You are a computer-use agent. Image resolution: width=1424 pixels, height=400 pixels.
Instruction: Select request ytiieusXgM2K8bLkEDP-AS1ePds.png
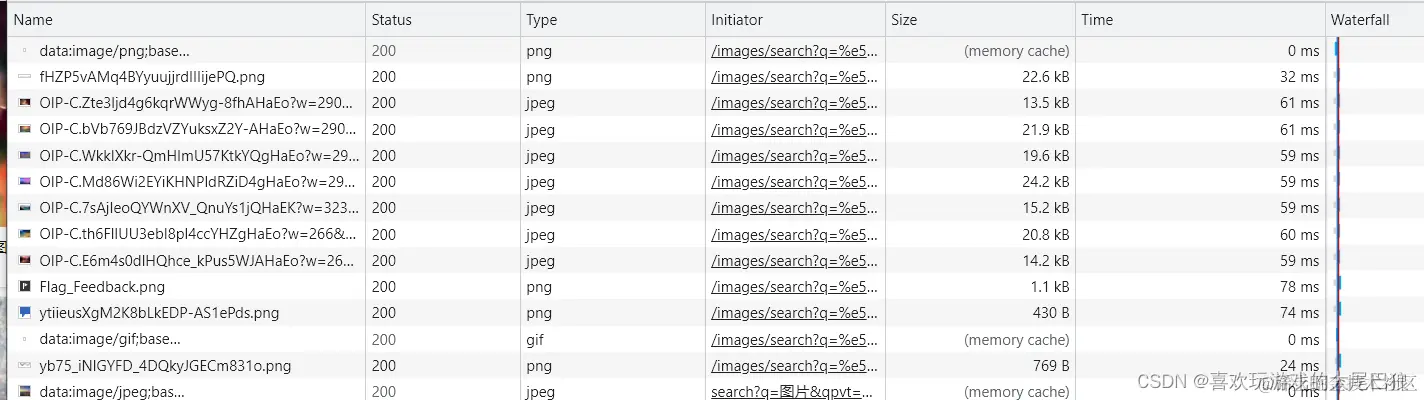pyautogui.click(x=159, y=313)
